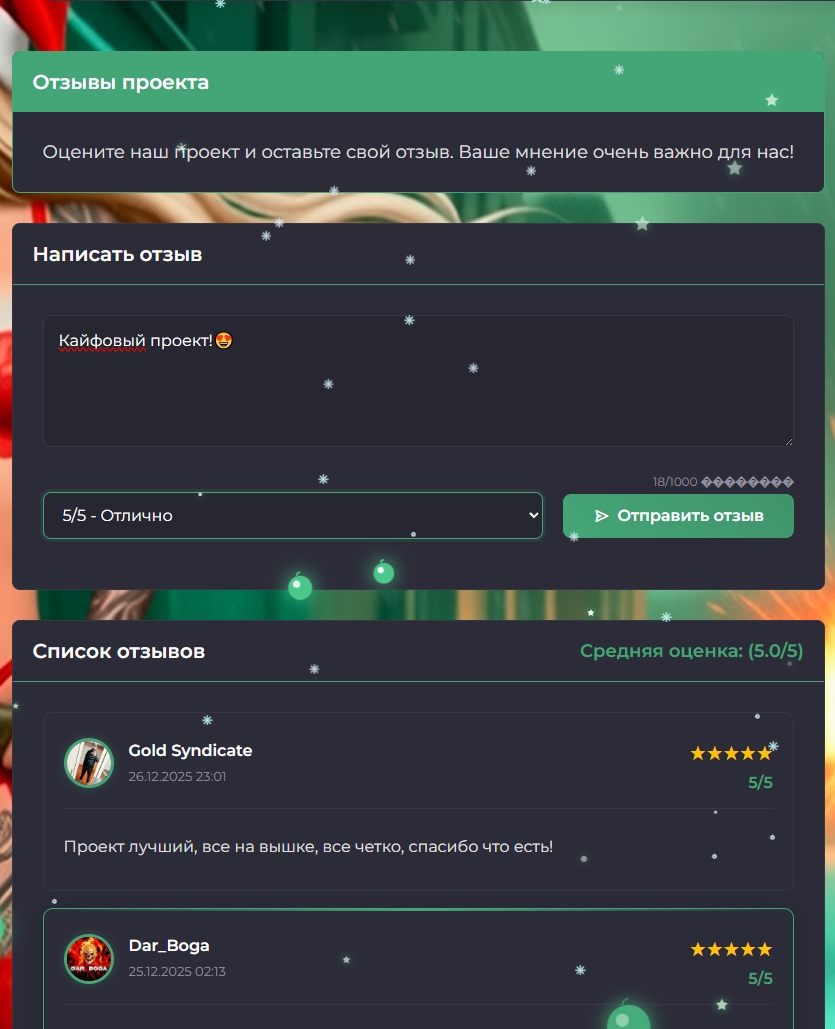
Task: Click Dar_Boga's five-star rating icons
Action: (731, 949)
